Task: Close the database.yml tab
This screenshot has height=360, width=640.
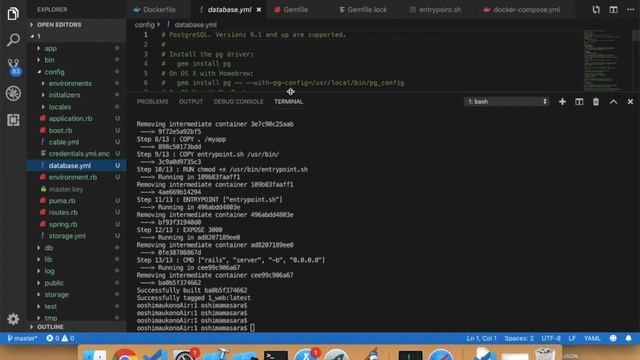Action: 259,9
